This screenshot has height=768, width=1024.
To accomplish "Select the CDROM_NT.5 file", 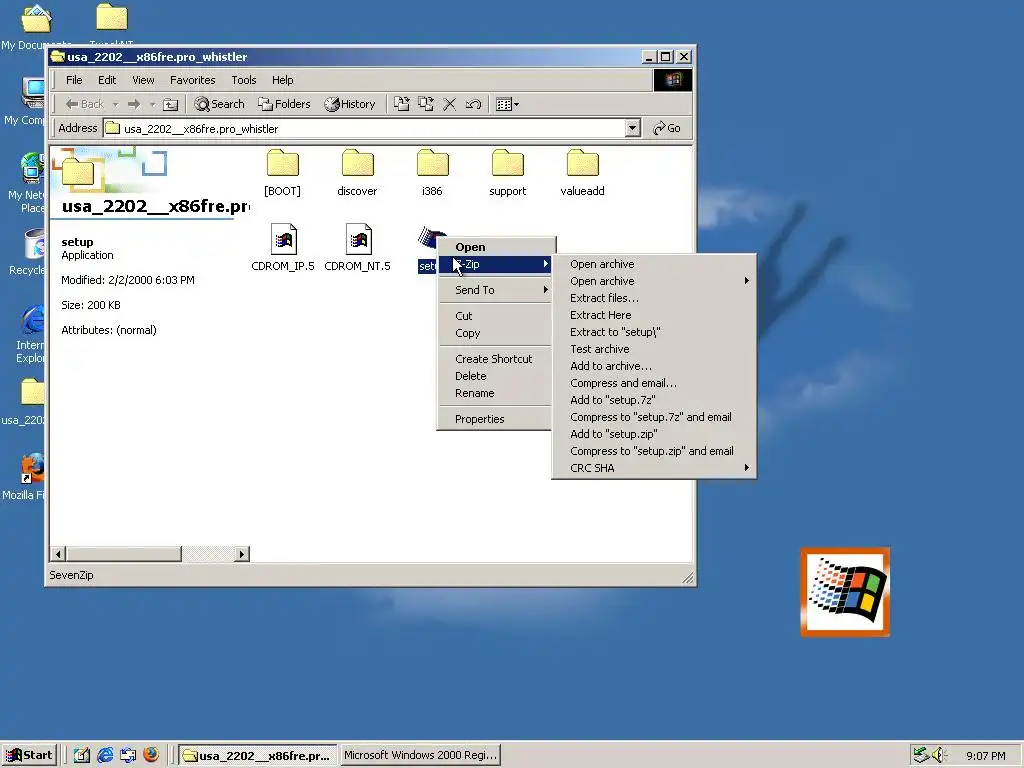I will coord(357,248).
